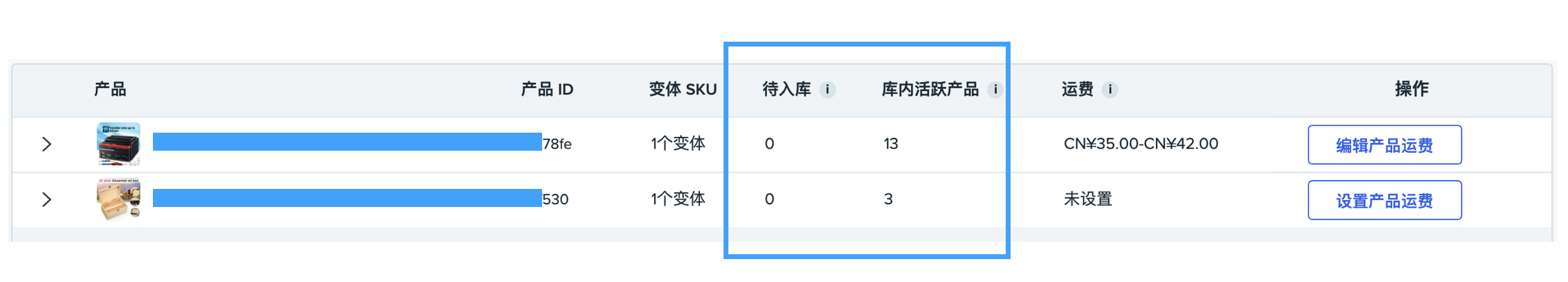Select 1个变体 in the first row
Screen dimensions: 1568x282
[x=678, y=144]
